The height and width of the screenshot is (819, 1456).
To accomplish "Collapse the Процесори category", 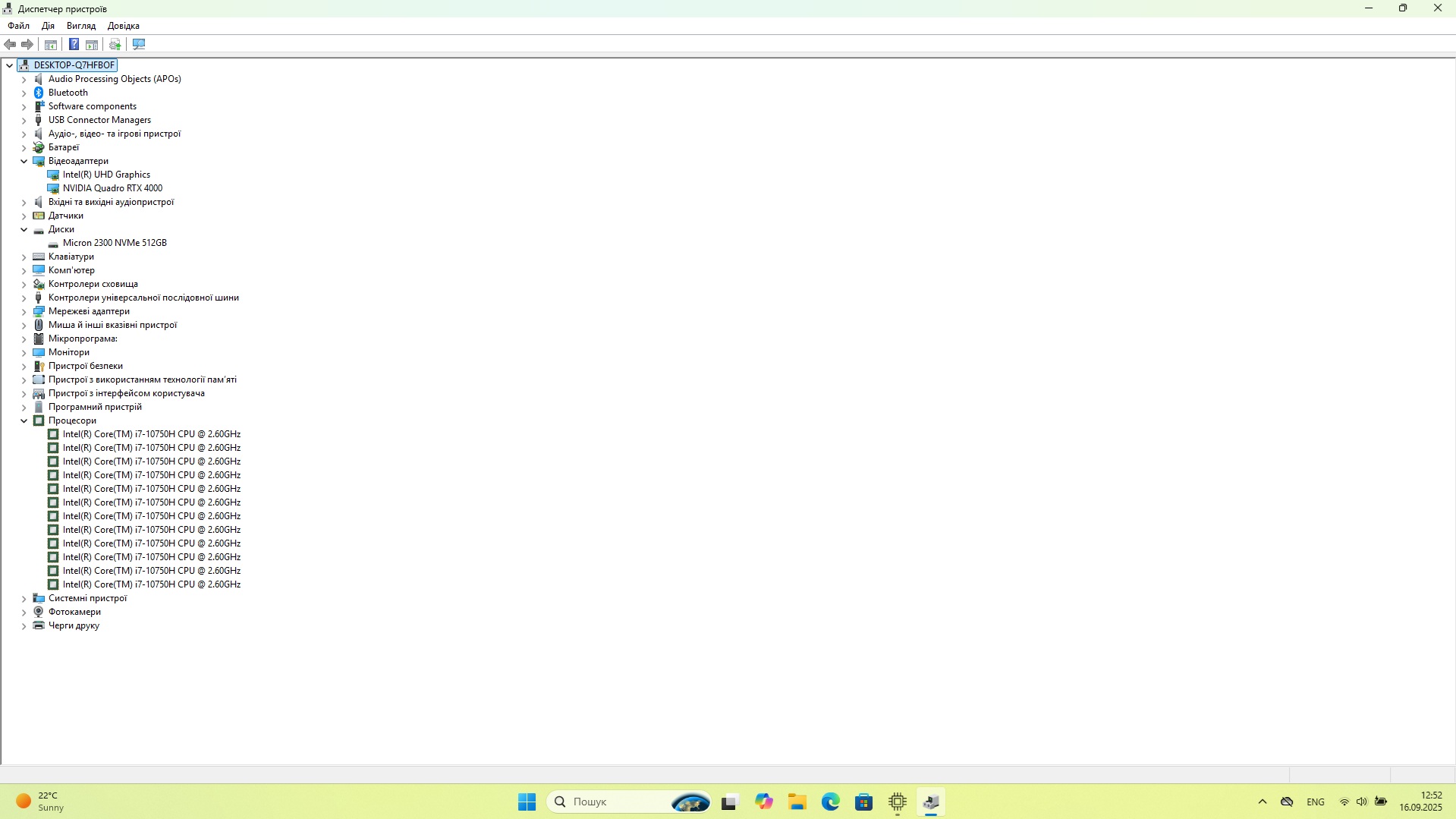I will click(24, 421).
